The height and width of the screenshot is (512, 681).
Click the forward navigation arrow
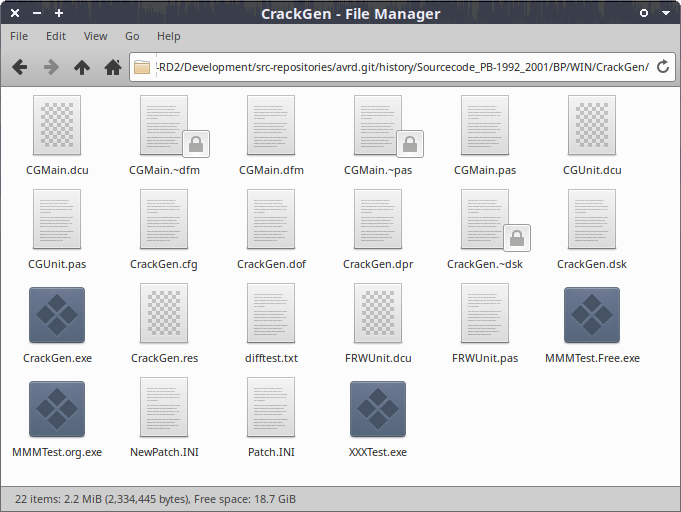coord(50,68)
